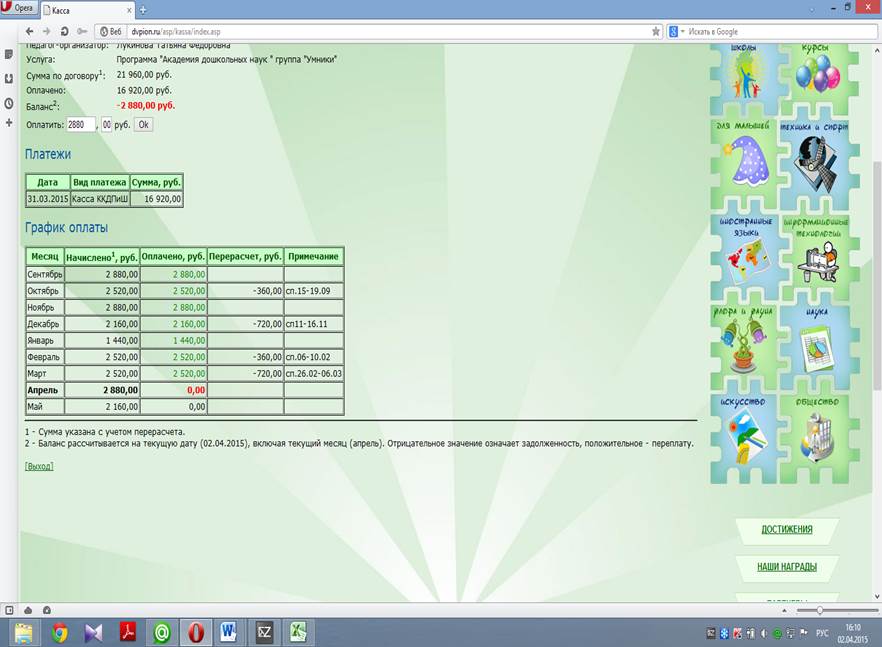Open the downloads panel in Opera sidebar

click(x=8, y=79)
